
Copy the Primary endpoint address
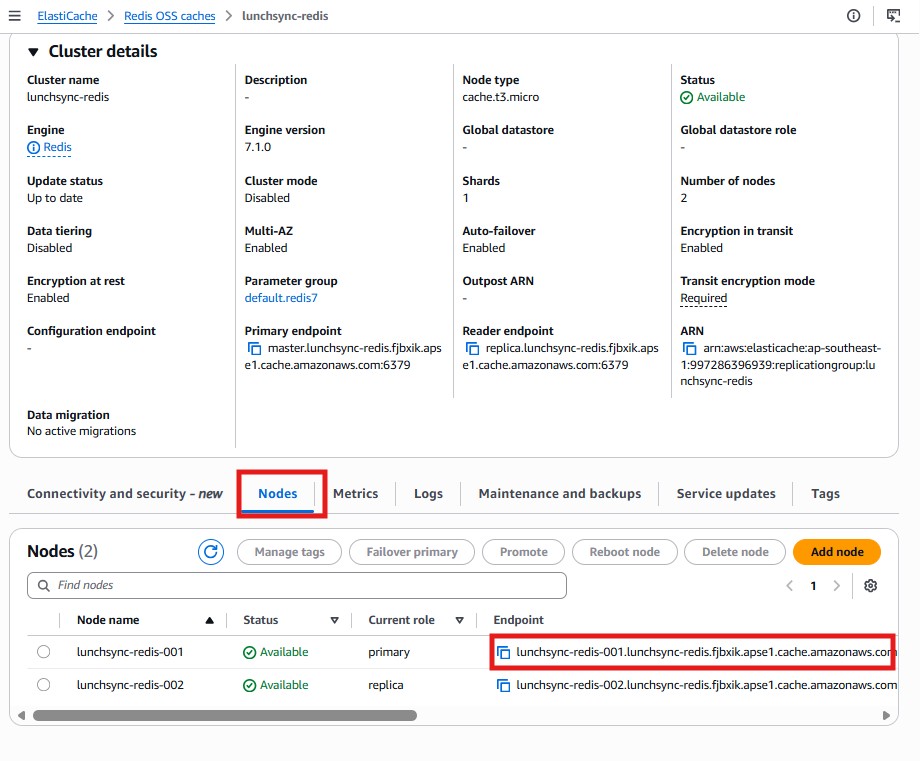254,349
